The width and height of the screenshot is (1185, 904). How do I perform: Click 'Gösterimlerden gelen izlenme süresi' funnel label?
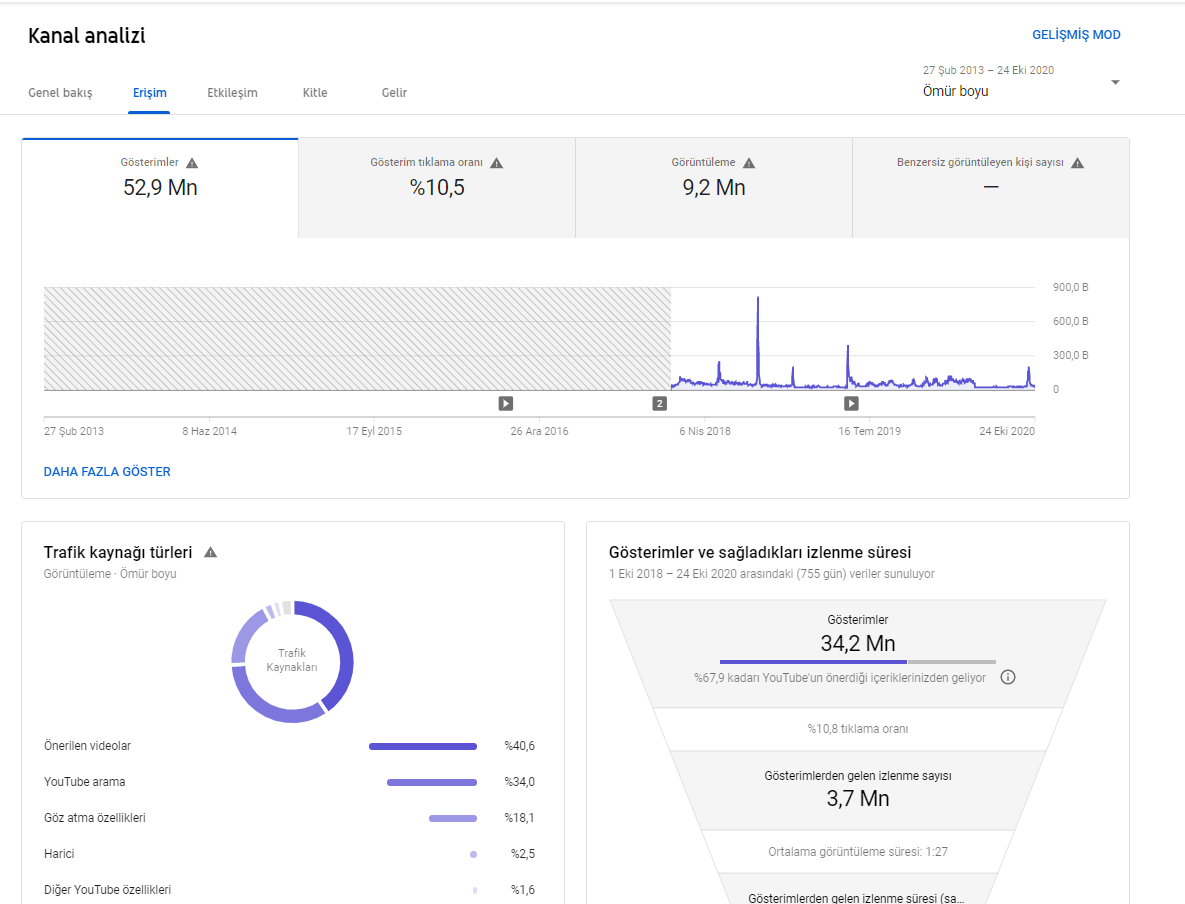[856, 898]
